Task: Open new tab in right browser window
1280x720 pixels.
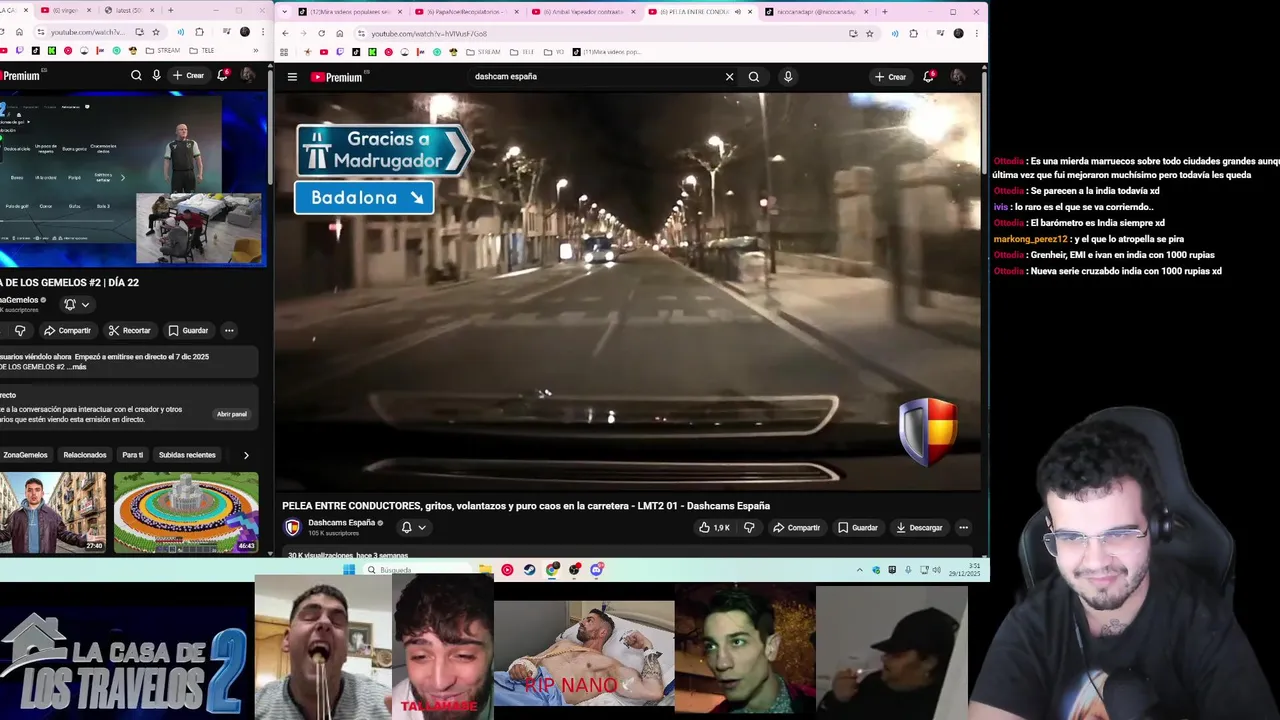Action: [x=884, y=12]
